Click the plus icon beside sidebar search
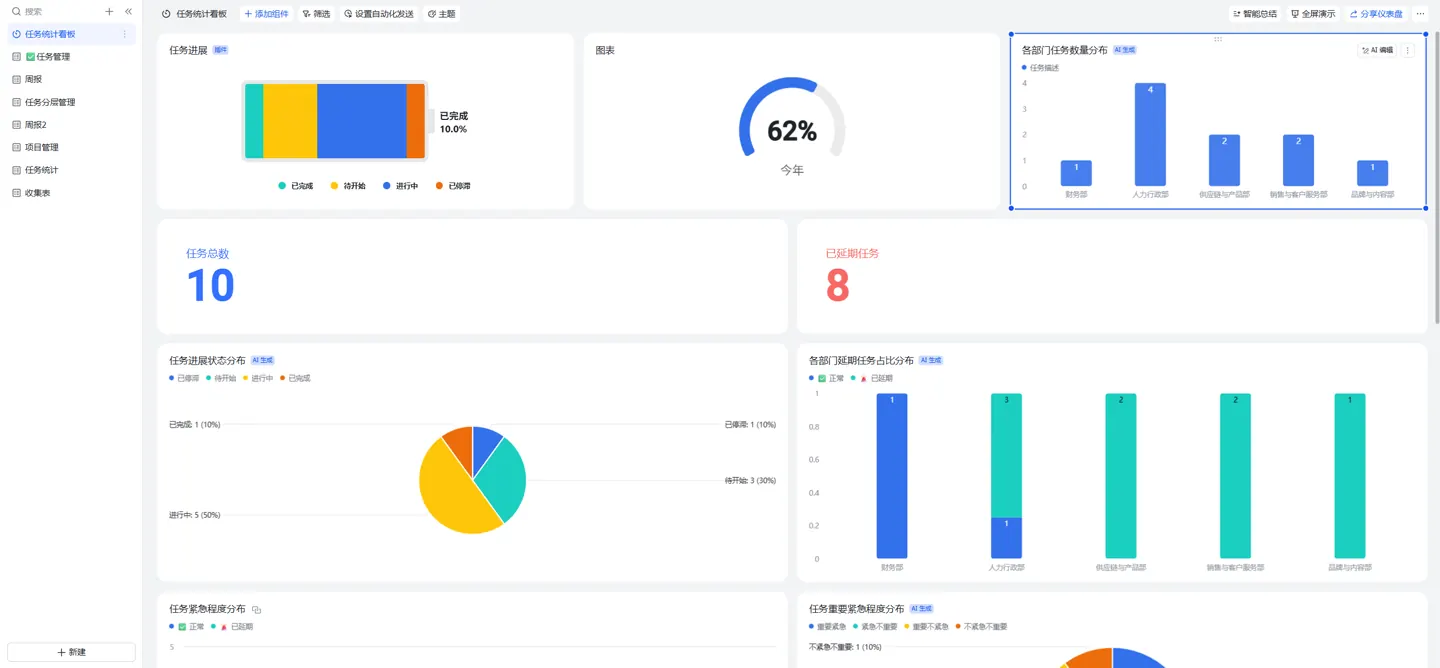1440x668 pixels. [109, 12]
